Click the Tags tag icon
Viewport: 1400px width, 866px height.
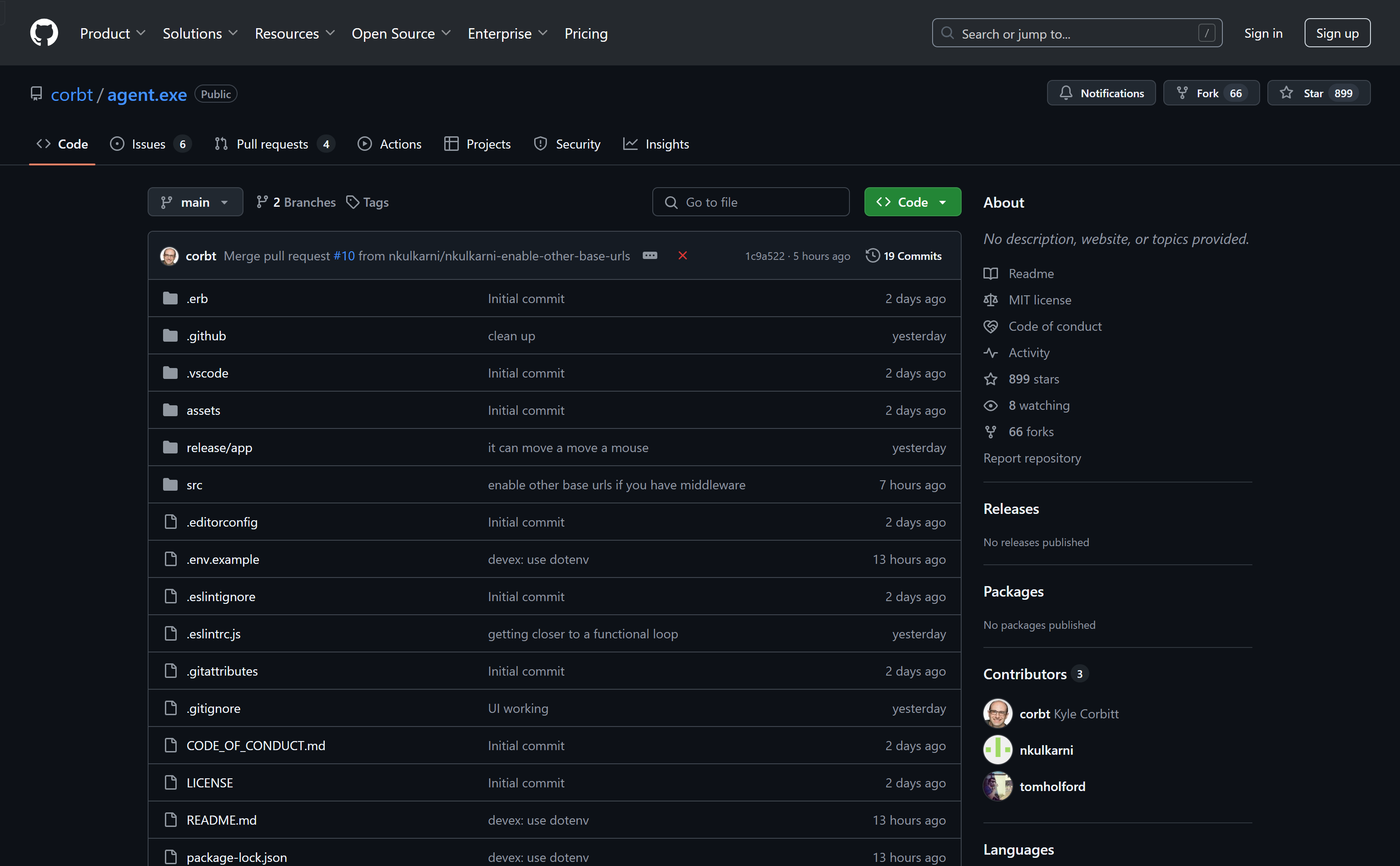point(352,202)
